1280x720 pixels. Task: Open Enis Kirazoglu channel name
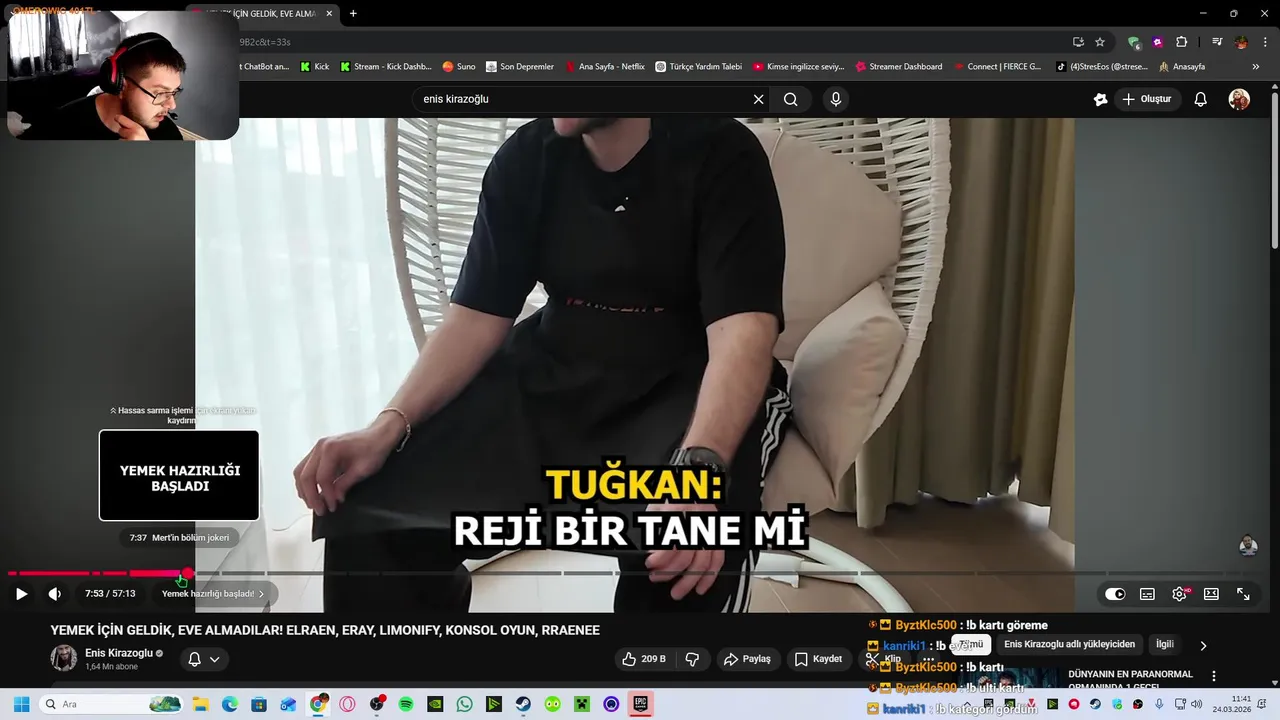(119, 653)
